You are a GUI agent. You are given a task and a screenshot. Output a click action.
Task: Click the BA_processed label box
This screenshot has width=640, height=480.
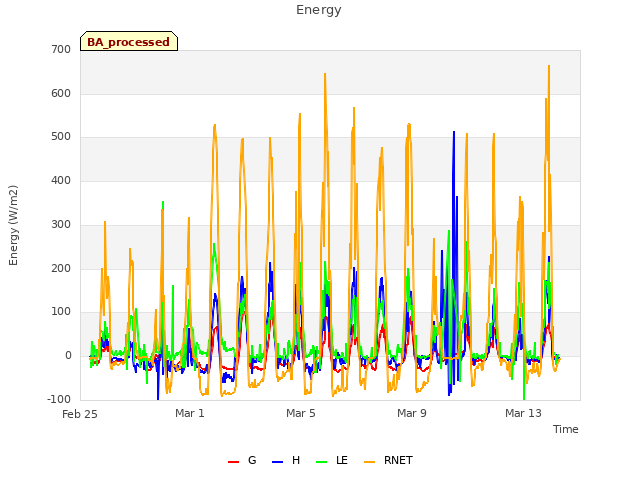(129, 41)
